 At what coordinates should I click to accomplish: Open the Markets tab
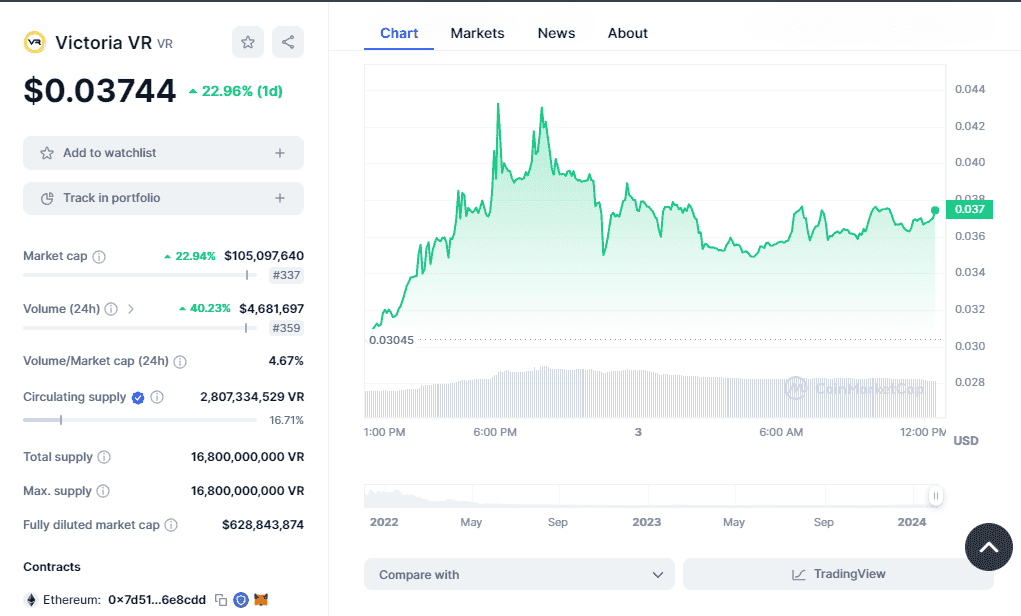click(477, 33)
